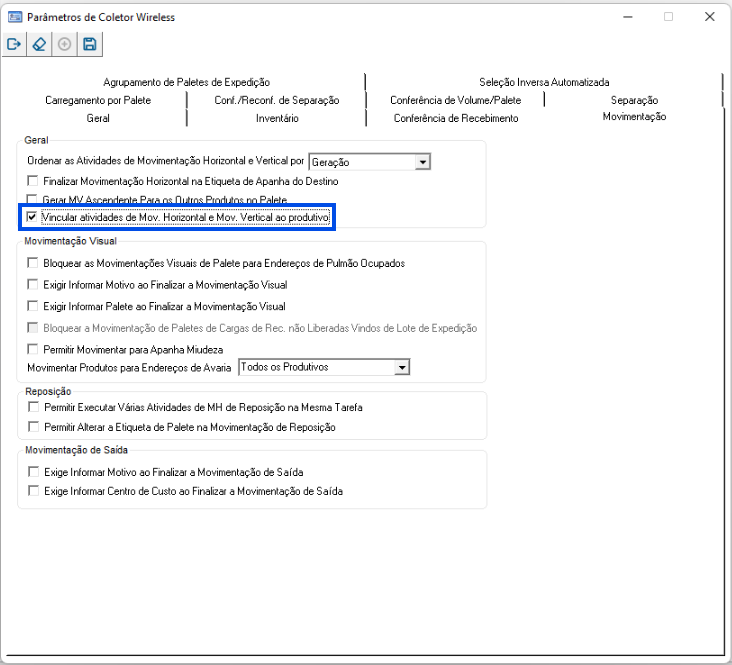Toggle Gerar MV Ascendente Para os Outros Produtos
The image size is (732, 665).
point(31,199)
